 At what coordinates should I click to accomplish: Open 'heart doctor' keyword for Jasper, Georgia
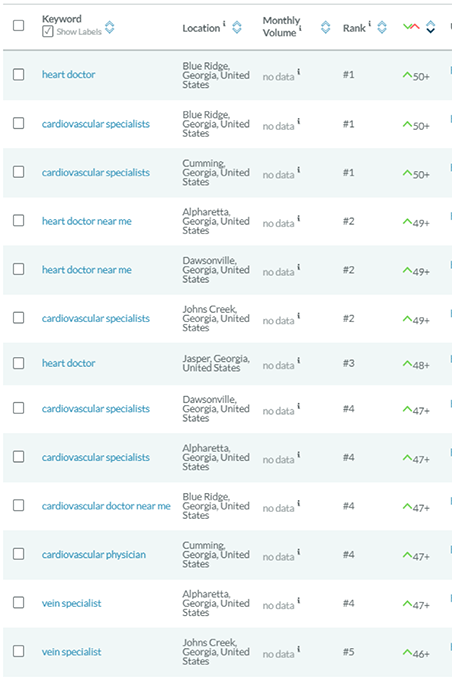[69, 363]
